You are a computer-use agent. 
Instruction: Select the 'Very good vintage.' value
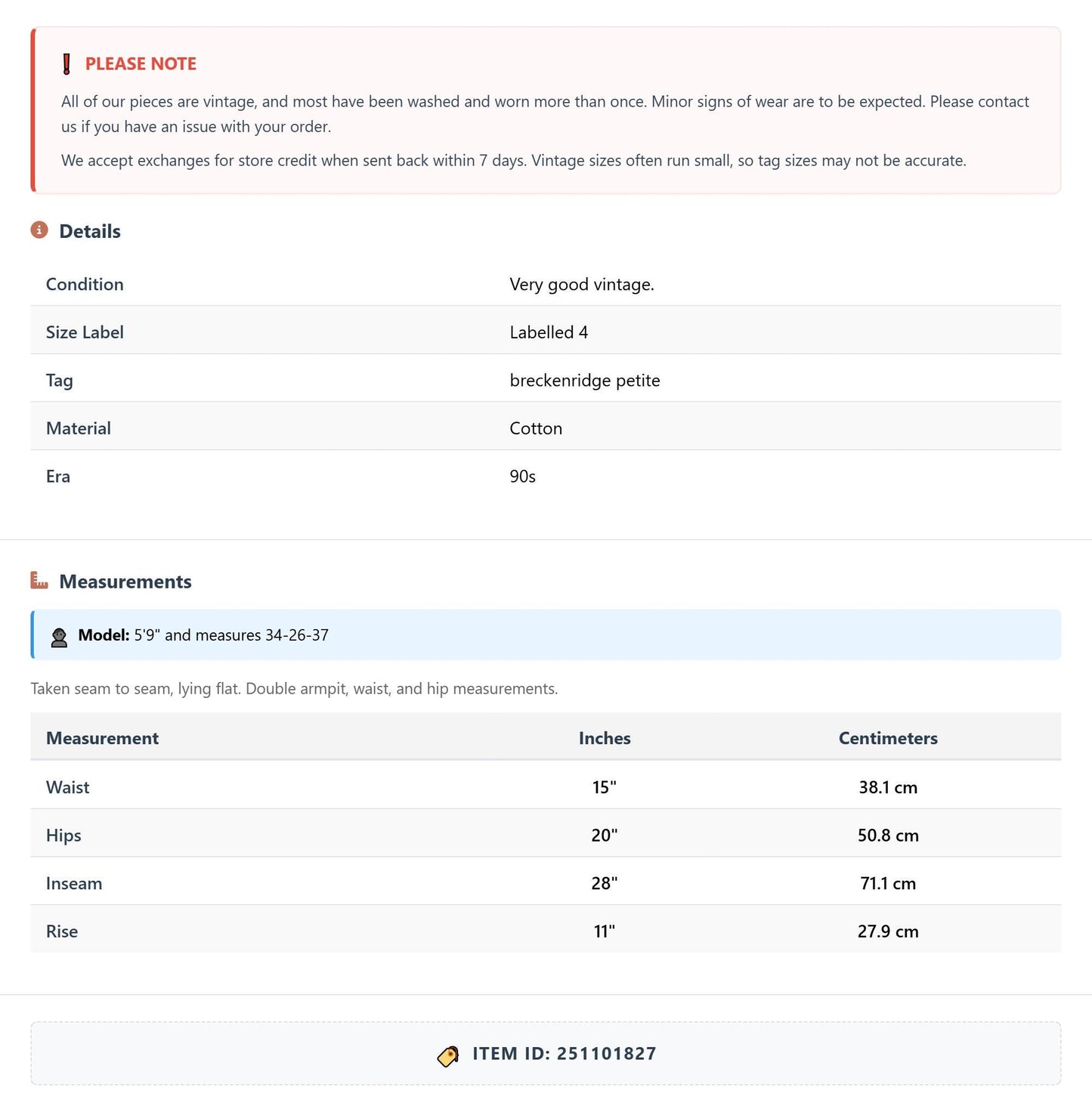[582, 284]
